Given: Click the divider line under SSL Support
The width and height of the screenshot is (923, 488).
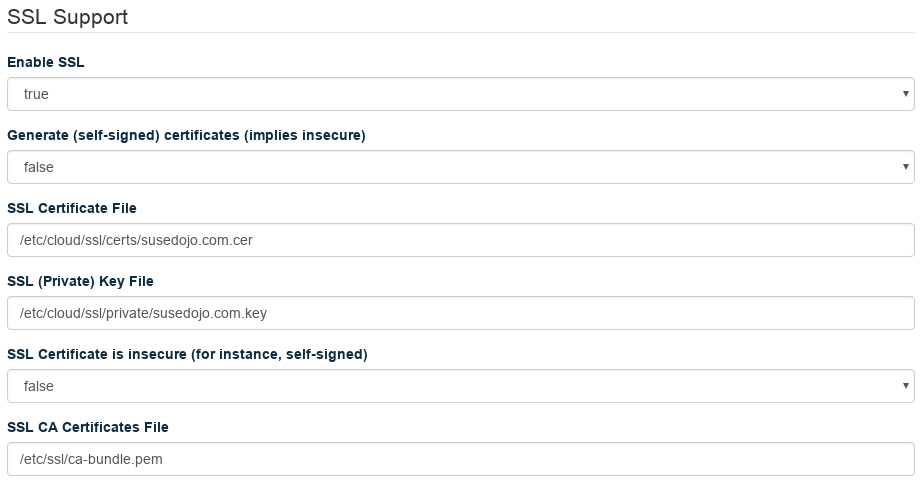Looking at the screenshot, I should [460, 33].
